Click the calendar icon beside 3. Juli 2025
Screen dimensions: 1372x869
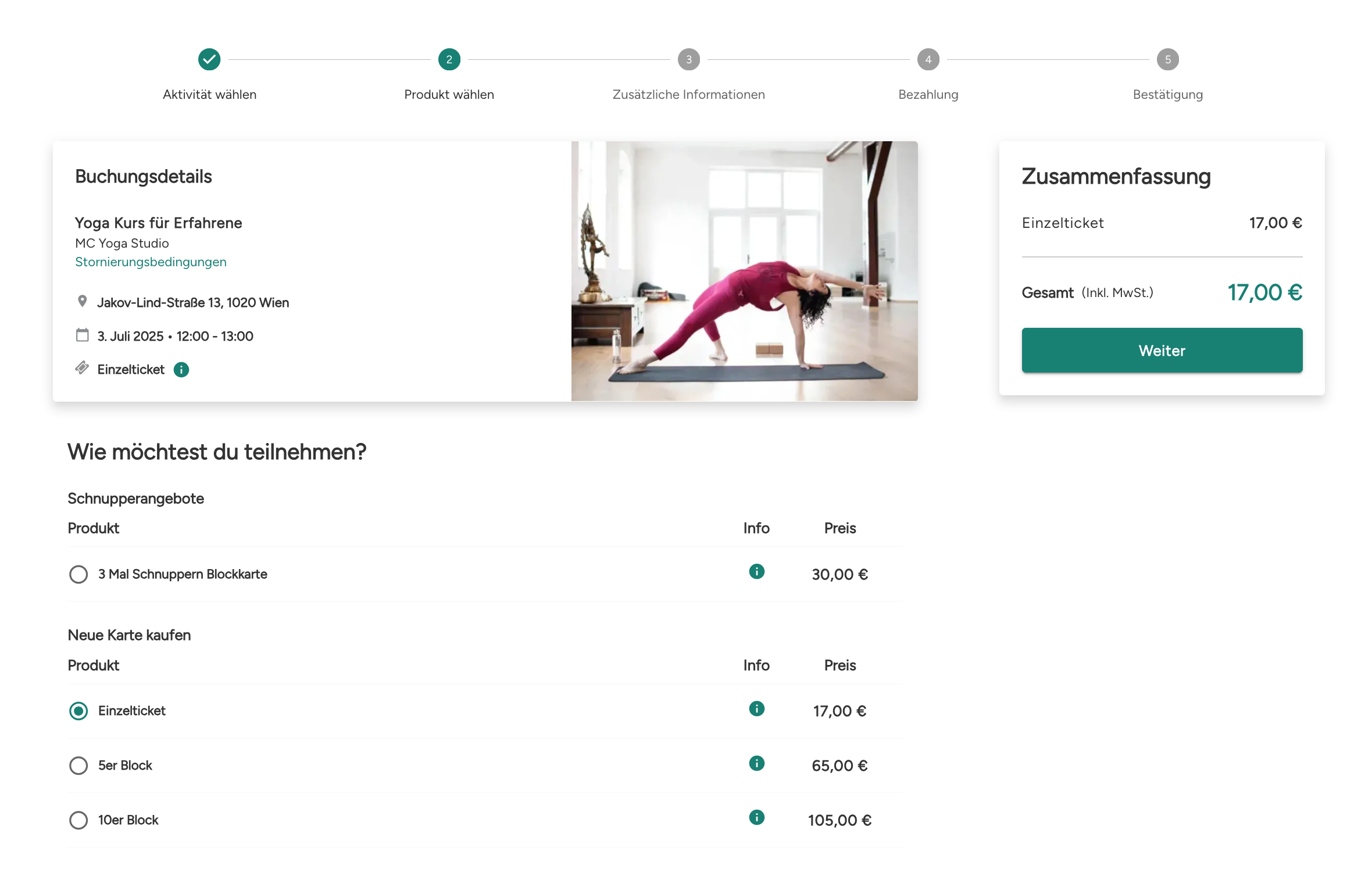83,335
